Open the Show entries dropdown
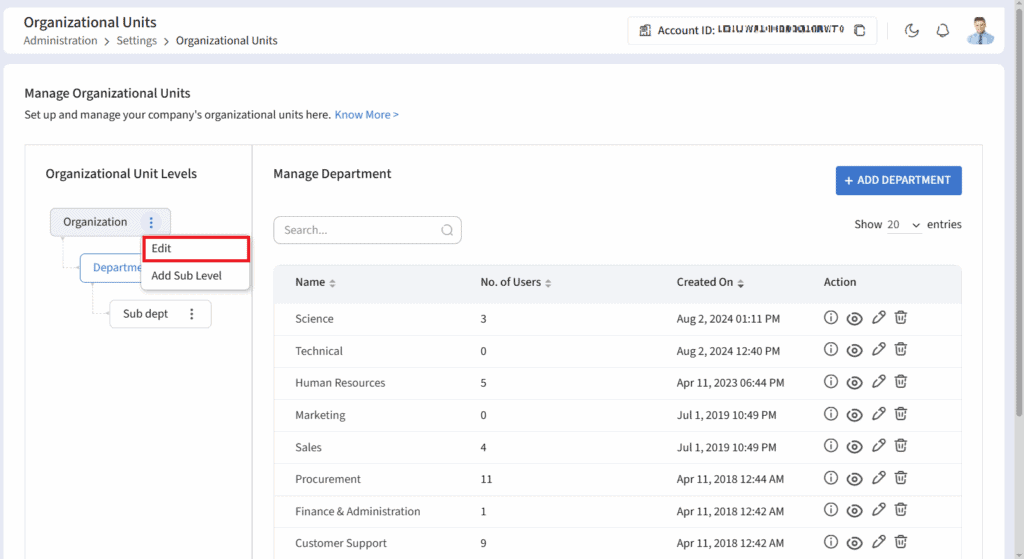This screenshot has width=1024, height=559. coord(903,225)
